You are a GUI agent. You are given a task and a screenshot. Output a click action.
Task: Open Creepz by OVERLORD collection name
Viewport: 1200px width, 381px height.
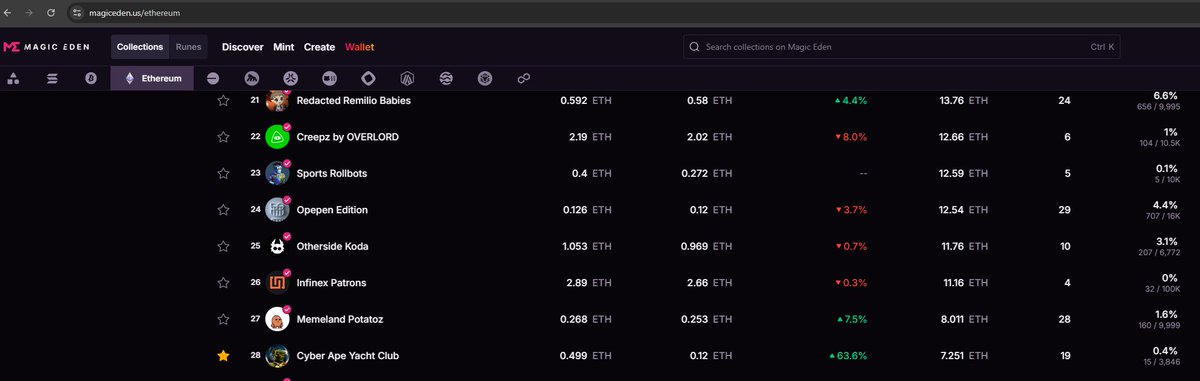348,137
